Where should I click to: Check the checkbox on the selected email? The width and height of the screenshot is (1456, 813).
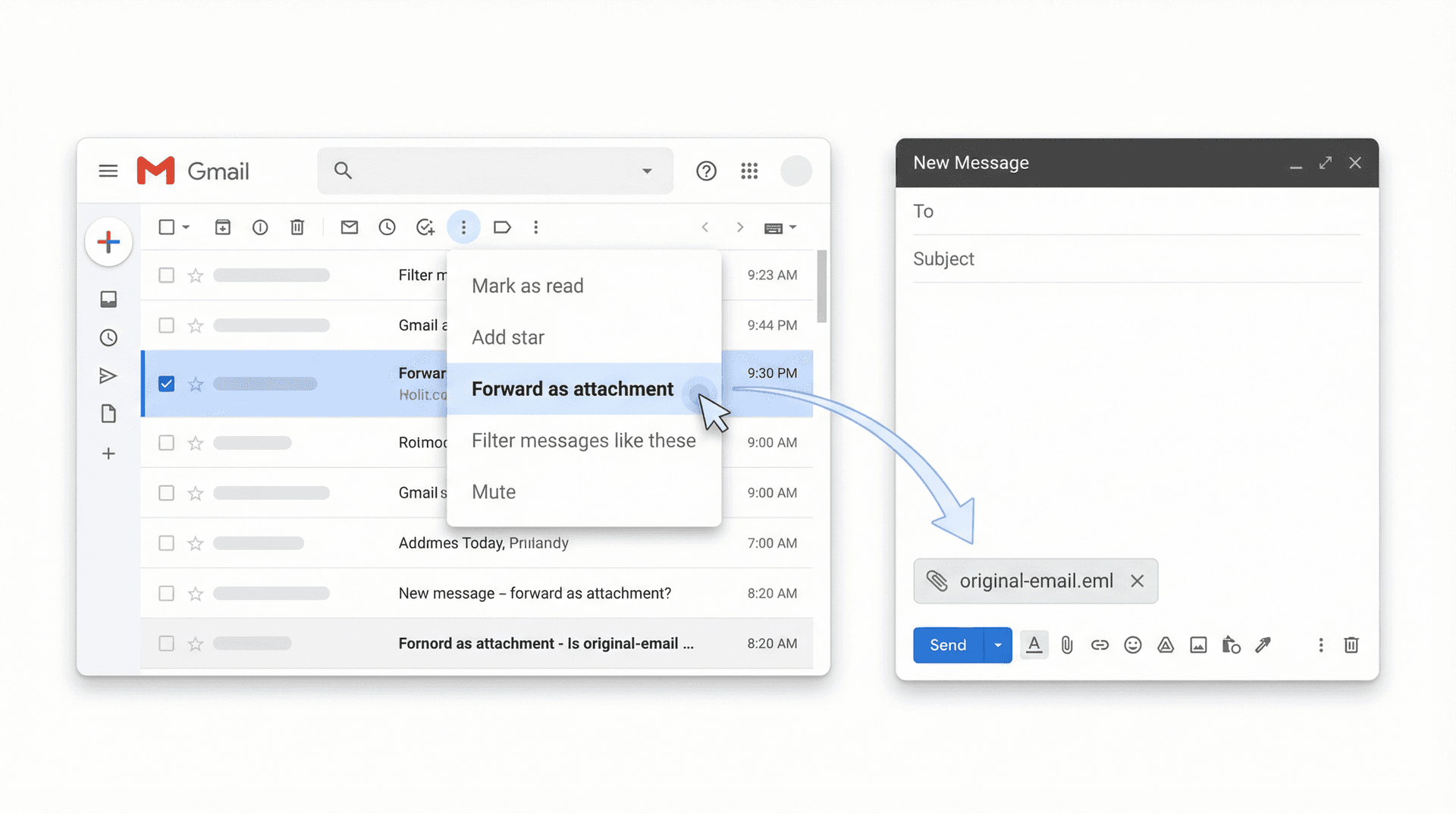pyautogui.click(x=166, y=384)
